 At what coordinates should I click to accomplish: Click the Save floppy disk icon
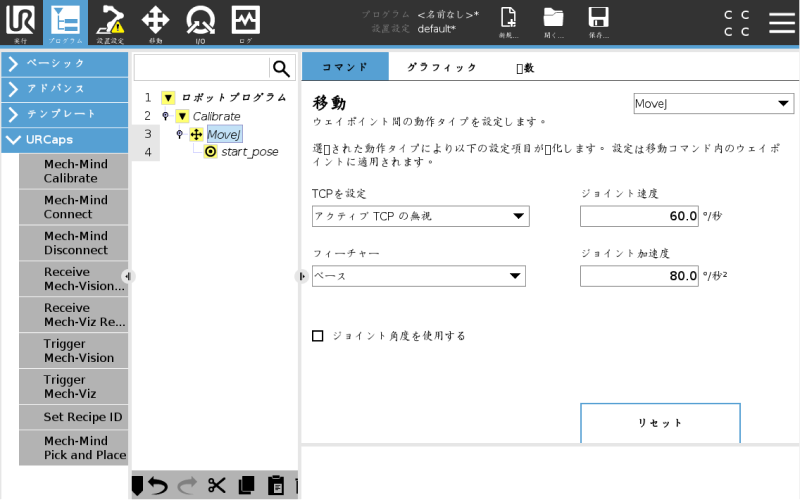598,22
